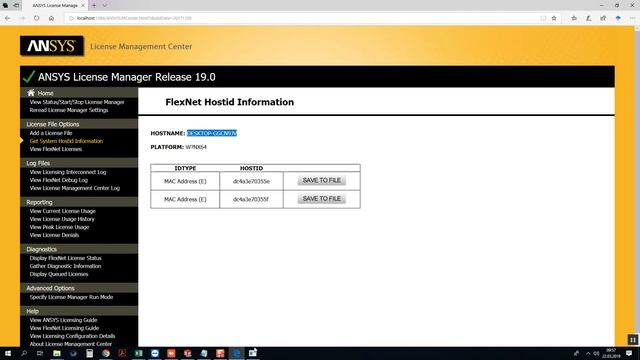Open View ANSYS Licensing Guide
Screen dimensions: 640x360
click(x=63, y=320)
